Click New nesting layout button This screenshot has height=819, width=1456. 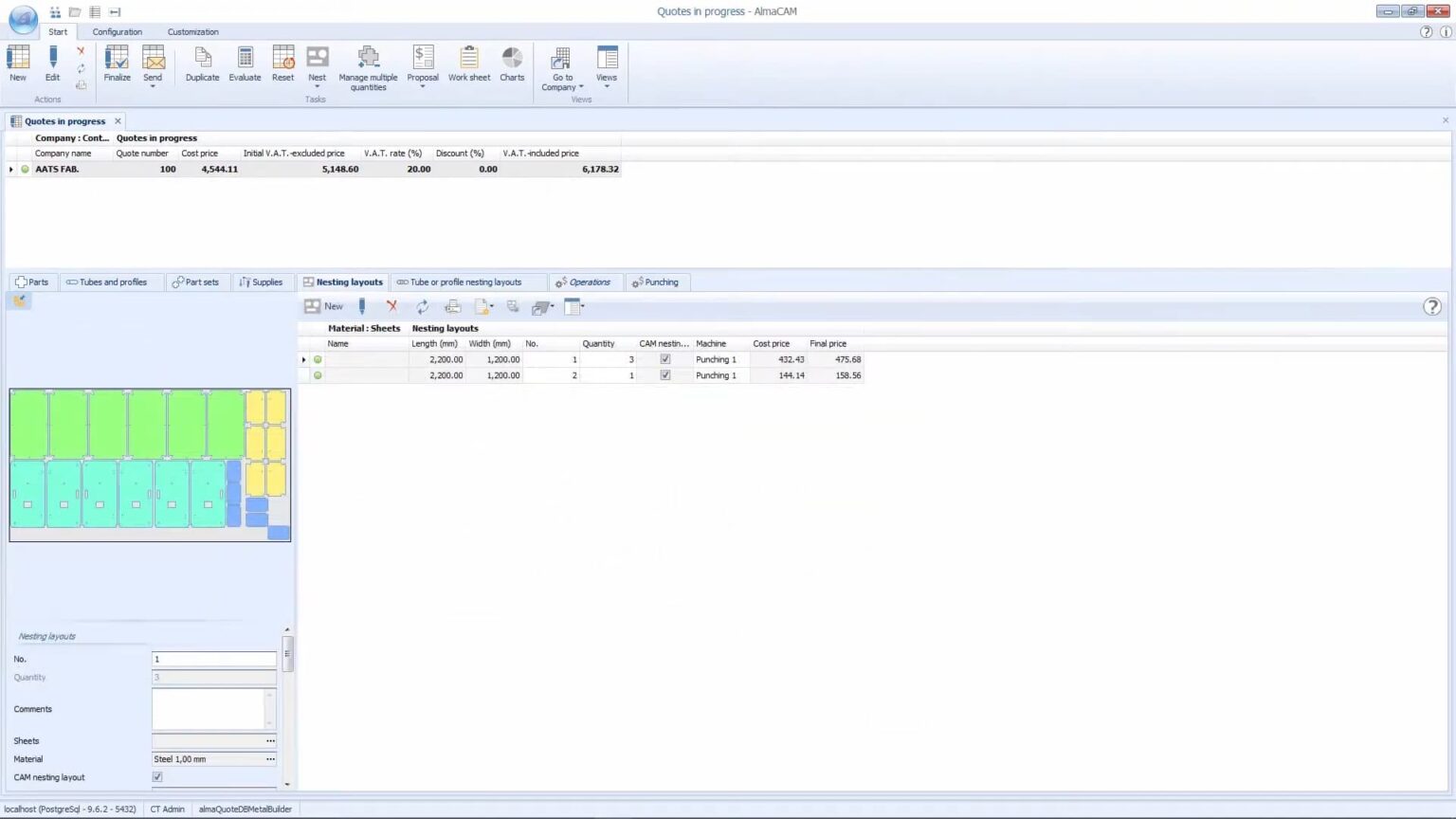[324, 306]
